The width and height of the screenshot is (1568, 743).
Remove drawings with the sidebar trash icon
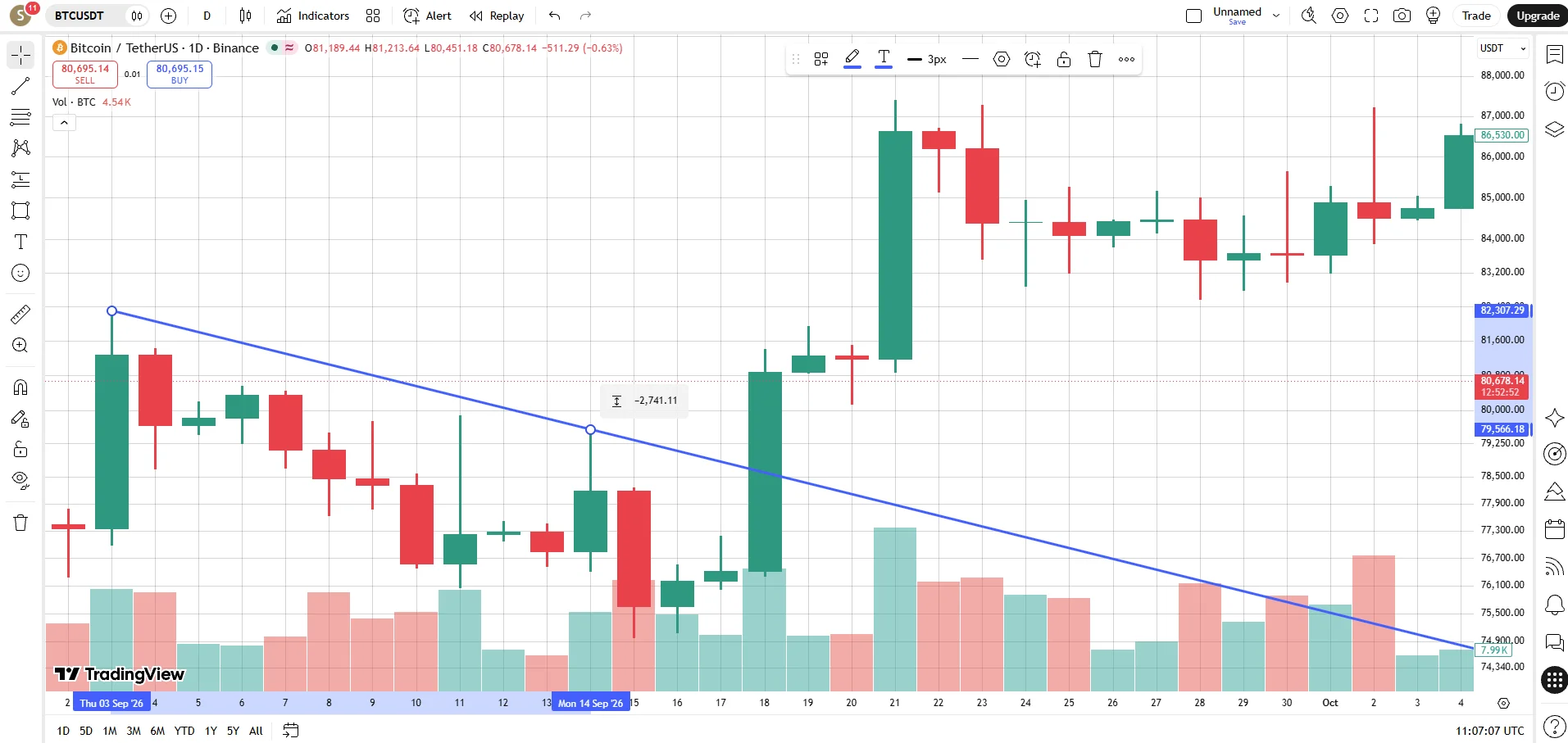coord(20,523)
